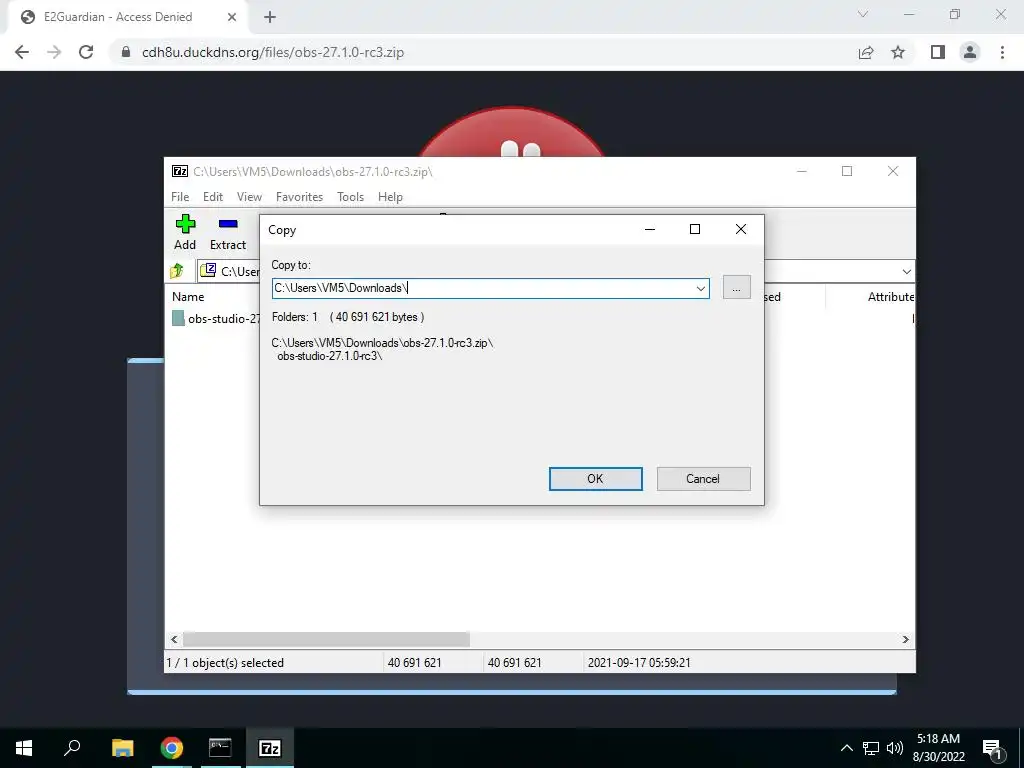
Task: Bookmark page with the star icon
Action: pos(898,52)
